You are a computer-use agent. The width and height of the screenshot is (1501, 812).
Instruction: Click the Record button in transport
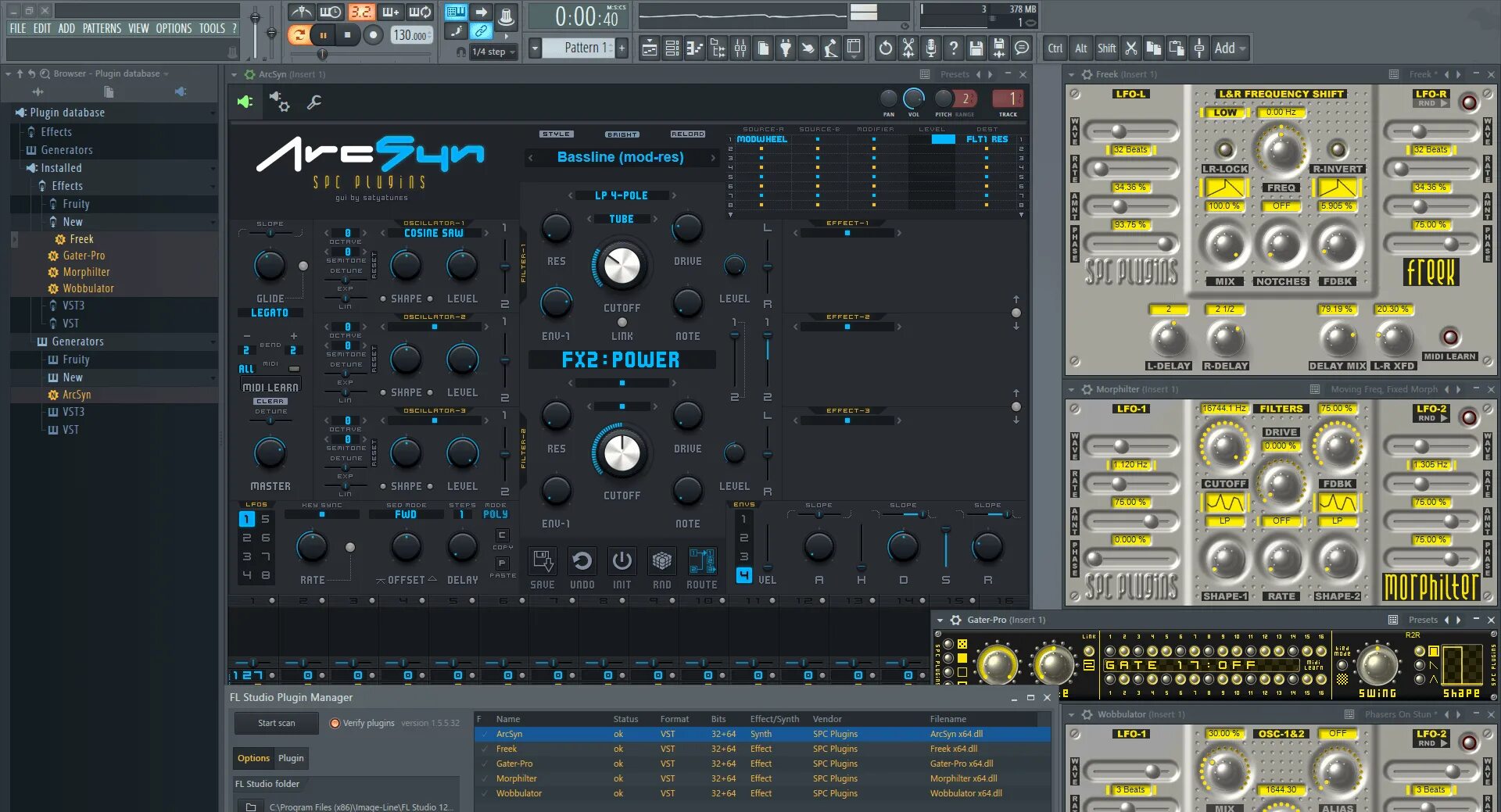(374, 34)
